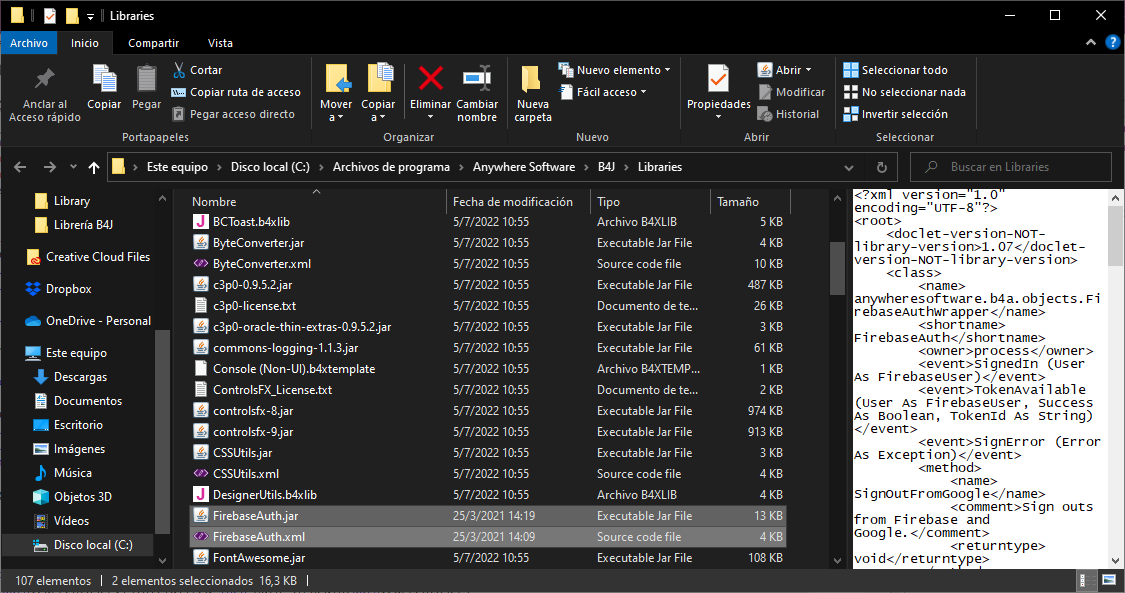Click the Copiar ribbon icon
The width and height of the screenshot is (1125, 593).
pyautogui.click(x=105, y=77)
